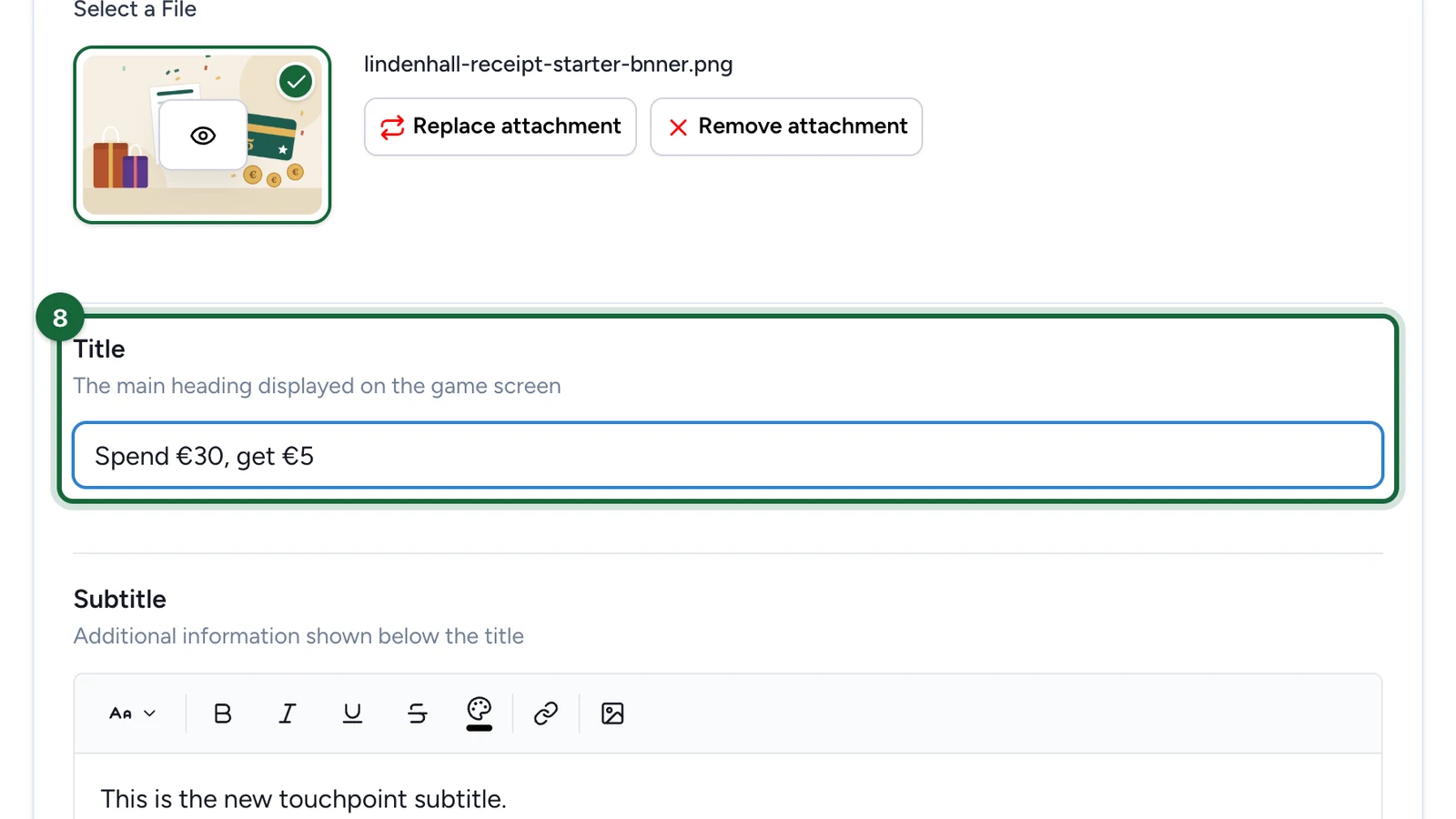1456x819 pixels.
Task: Click Replace attachment button
Action: (500, 126)
